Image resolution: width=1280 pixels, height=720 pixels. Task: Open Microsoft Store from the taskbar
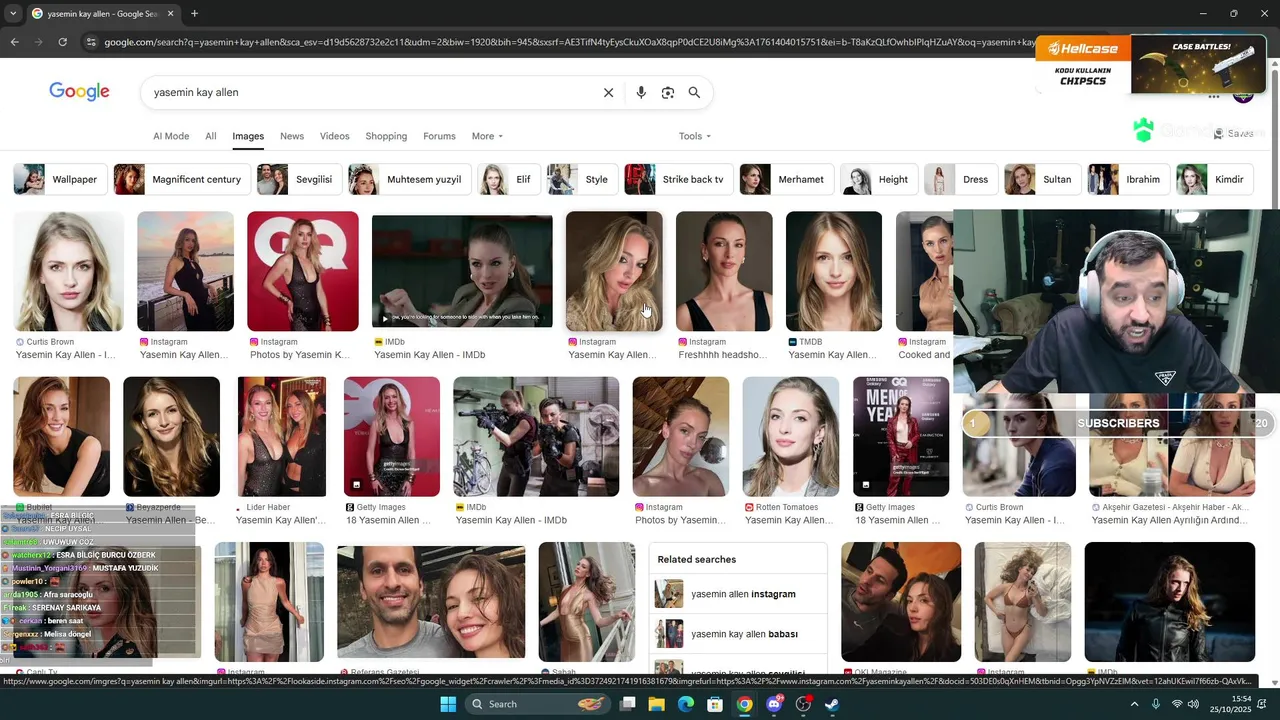coord(715,704)
